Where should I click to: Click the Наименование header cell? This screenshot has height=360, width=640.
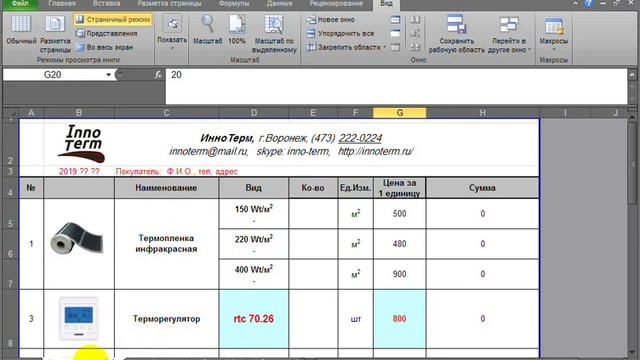pos(167,188)
